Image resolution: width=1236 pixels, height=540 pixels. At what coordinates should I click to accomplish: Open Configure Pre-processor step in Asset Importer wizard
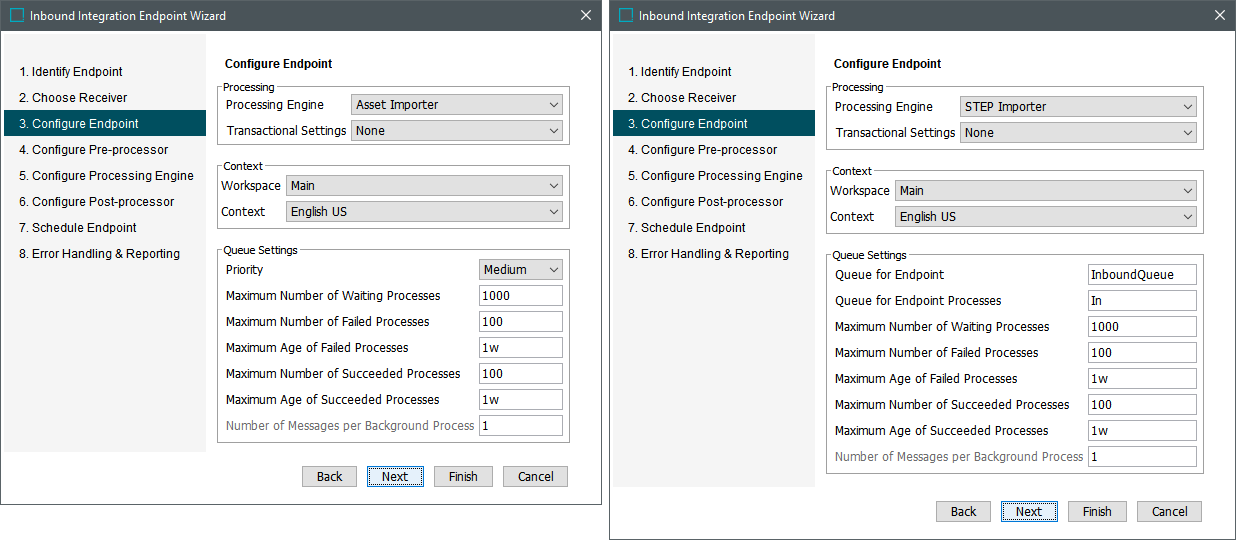[x=100, y=150]
